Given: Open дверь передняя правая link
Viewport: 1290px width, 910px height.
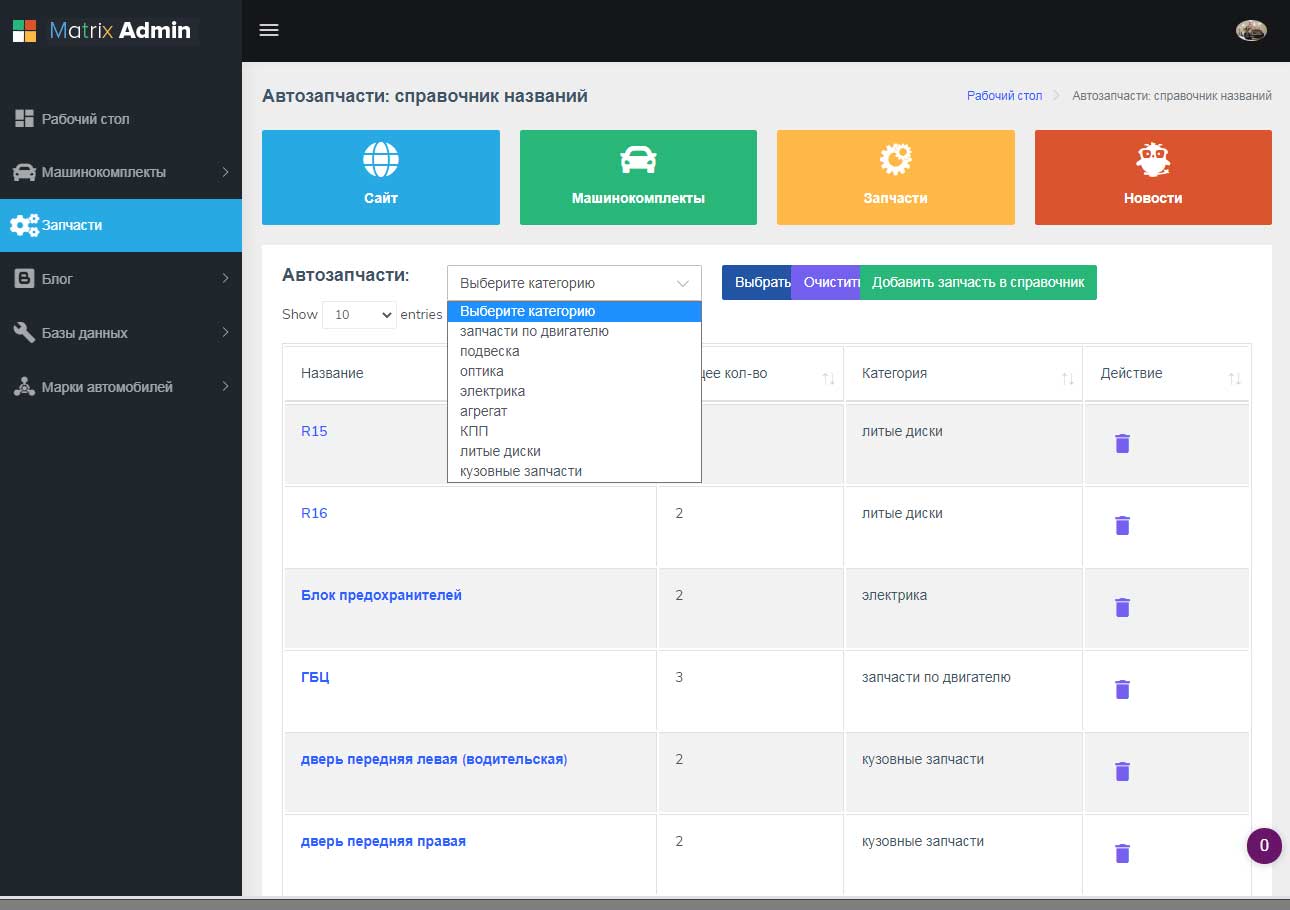Looking at the screenshot, I should 383,841.
